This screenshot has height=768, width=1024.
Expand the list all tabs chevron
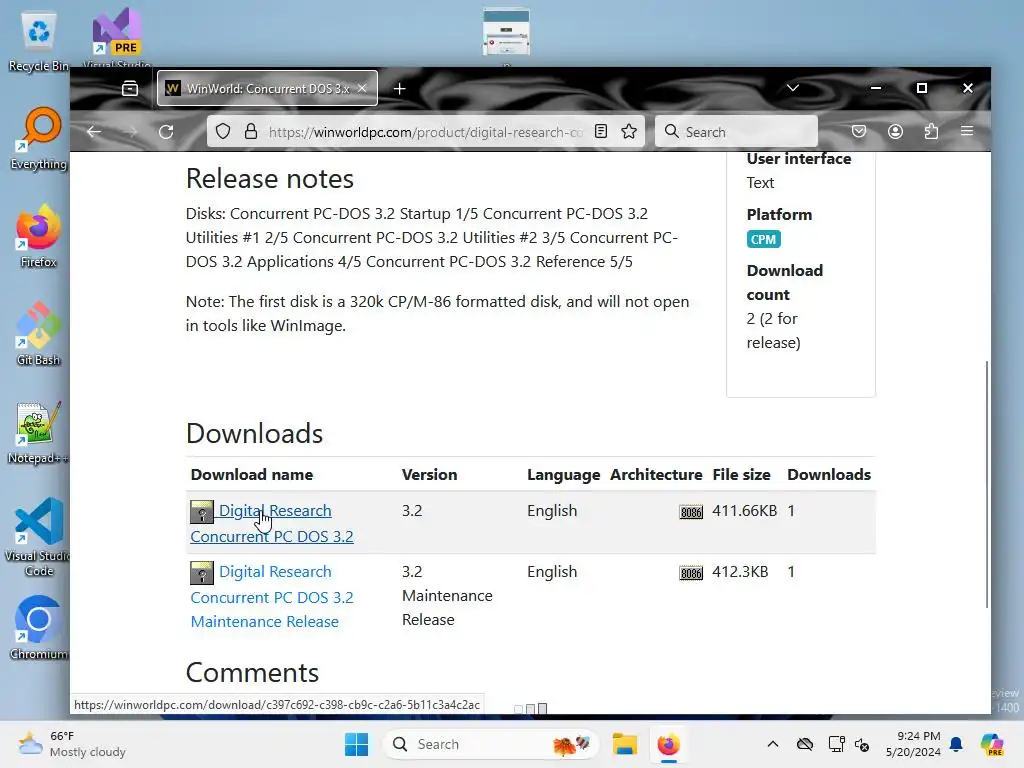pos(793,88)
